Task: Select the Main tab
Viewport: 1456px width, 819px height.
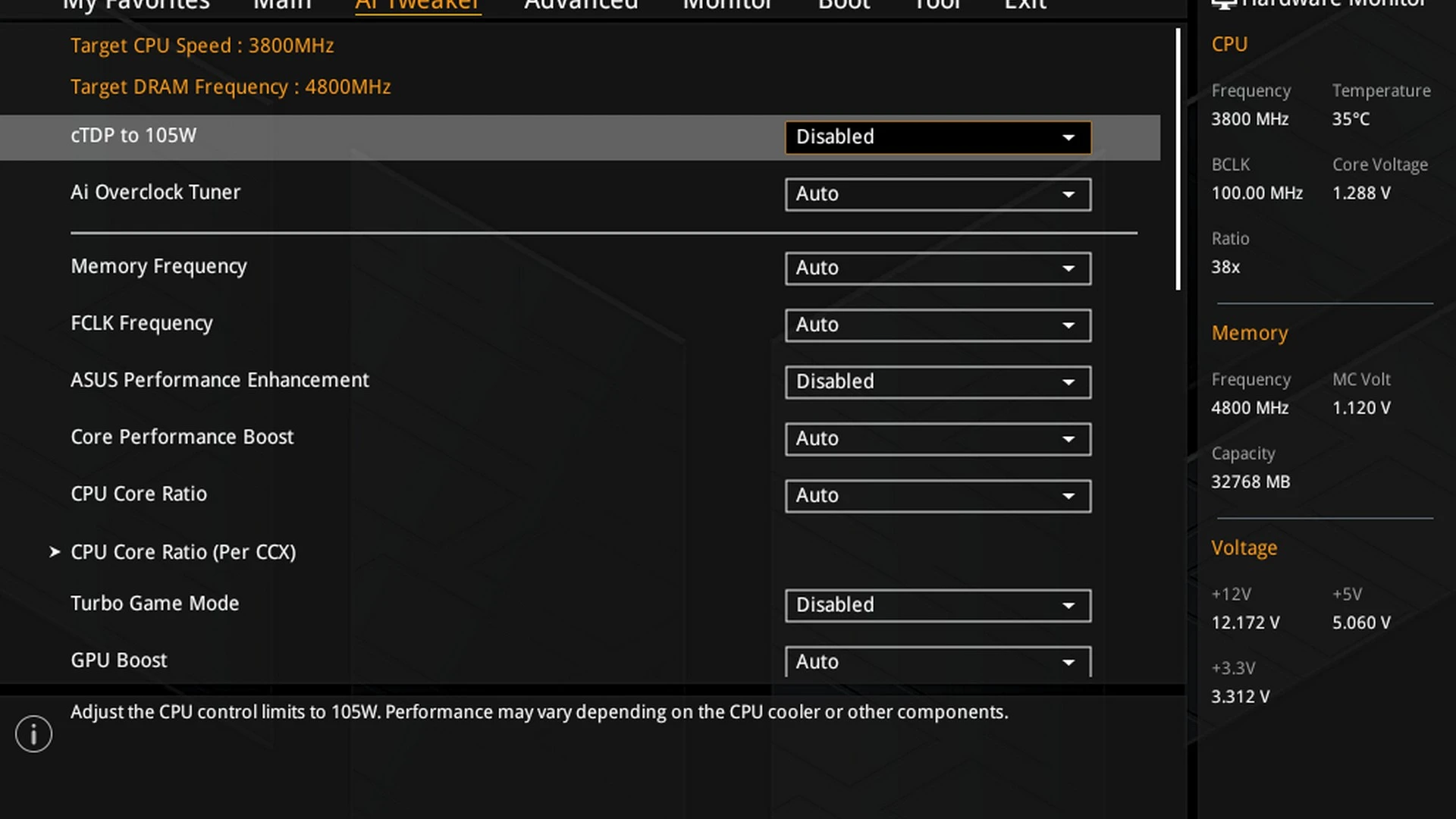Action: tap(282, 5)
